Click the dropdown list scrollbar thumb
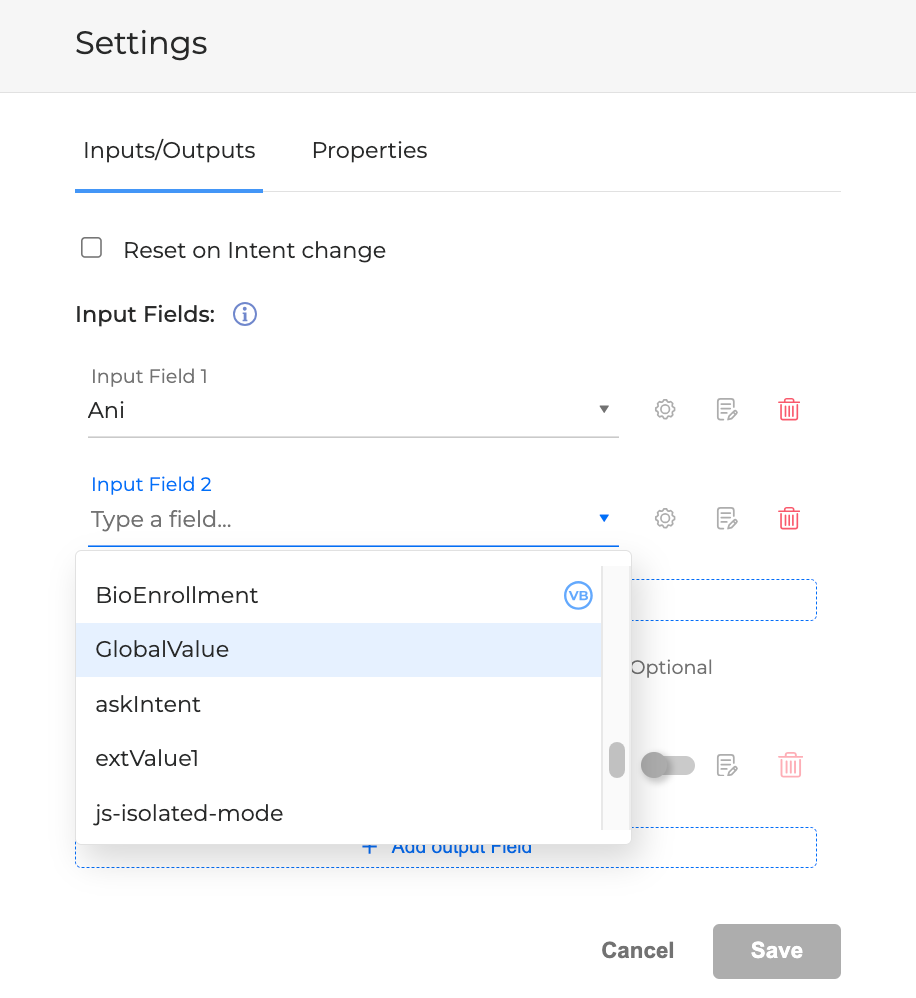Viewport: 916px width, 998px height. pos(617,759)
